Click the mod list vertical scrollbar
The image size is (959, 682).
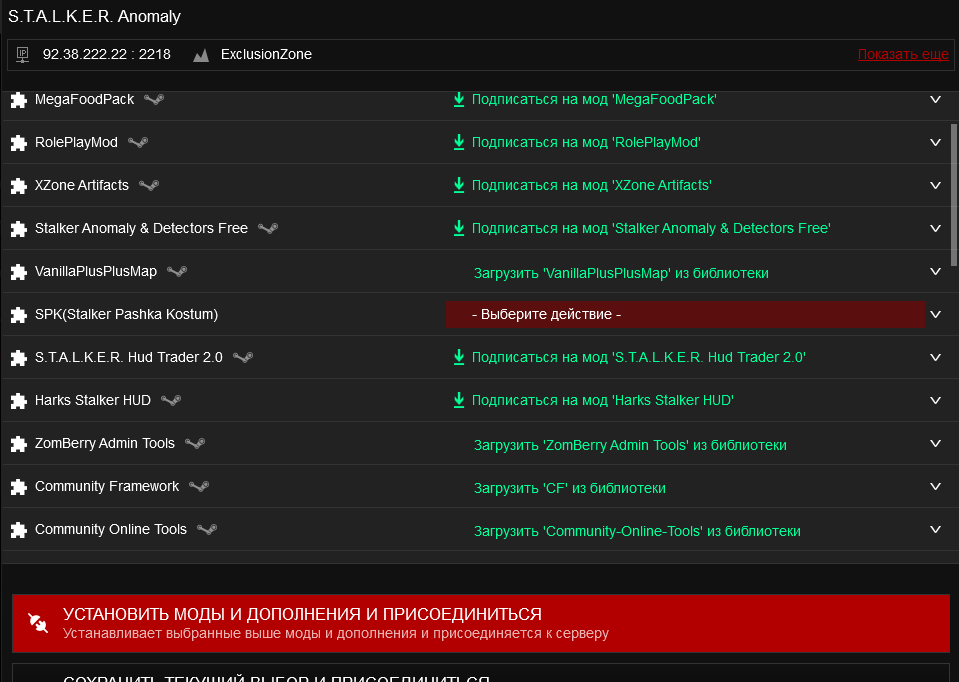(x=953, y=195)
